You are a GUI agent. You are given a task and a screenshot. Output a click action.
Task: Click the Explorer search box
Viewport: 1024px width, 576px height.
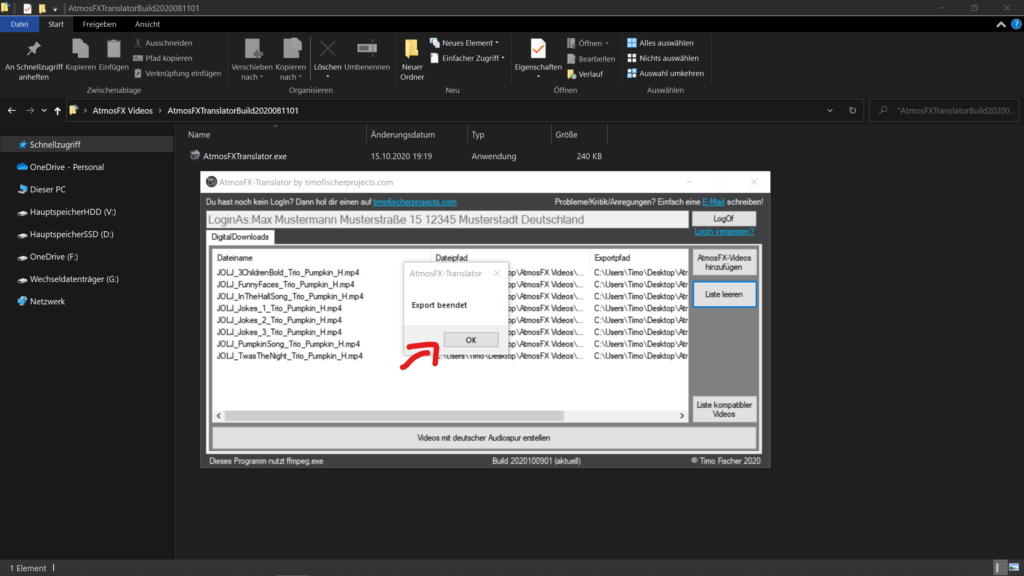(x=944, y=110)
